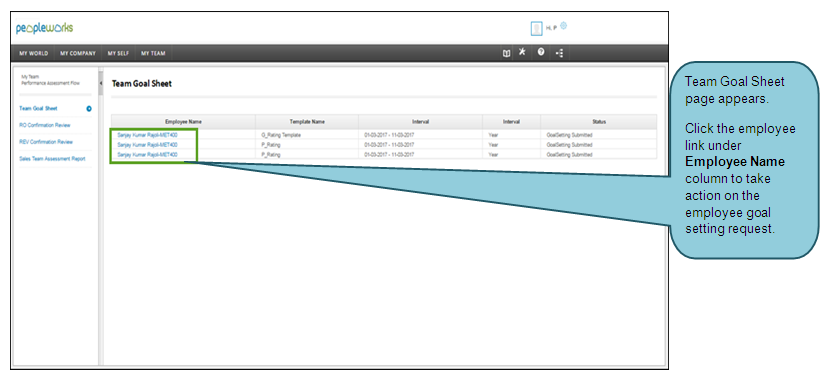
Task: Open Sales Team Assessment Report link
Action: tap(52, 159)
